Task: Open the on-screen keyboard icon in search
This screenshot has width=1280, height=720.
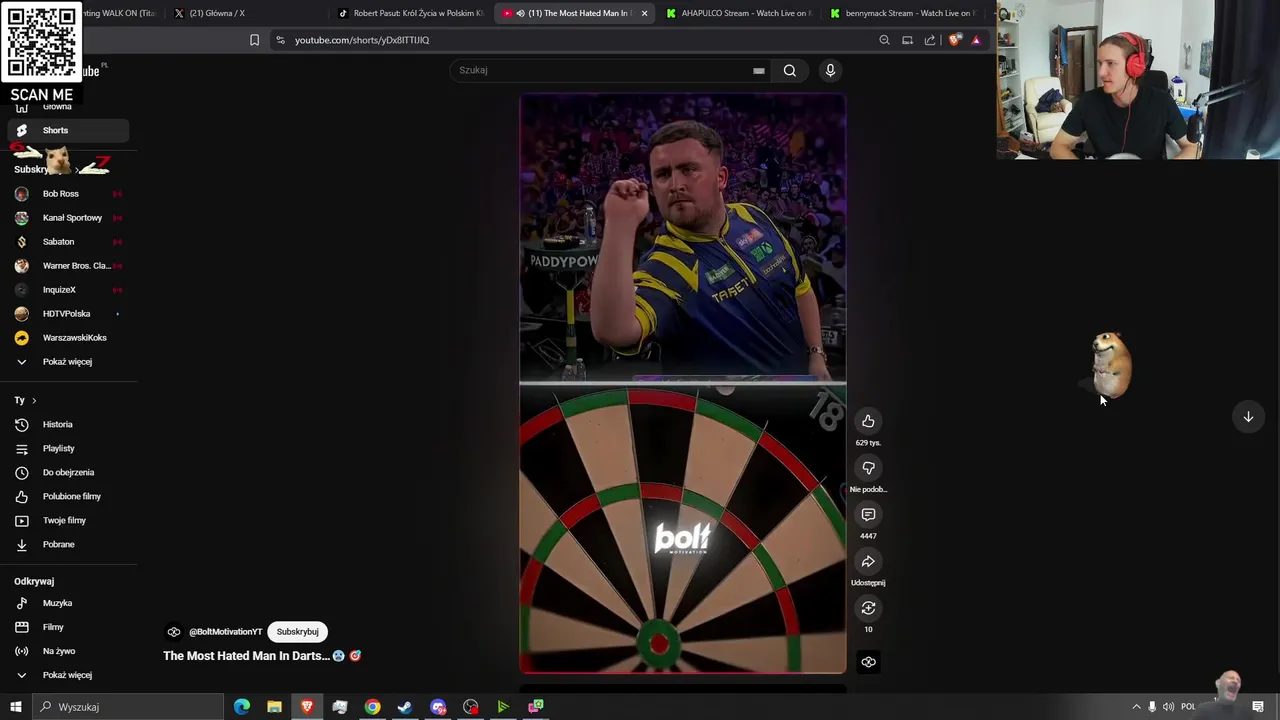Action: pyautogui.click(x=759, y=70)
